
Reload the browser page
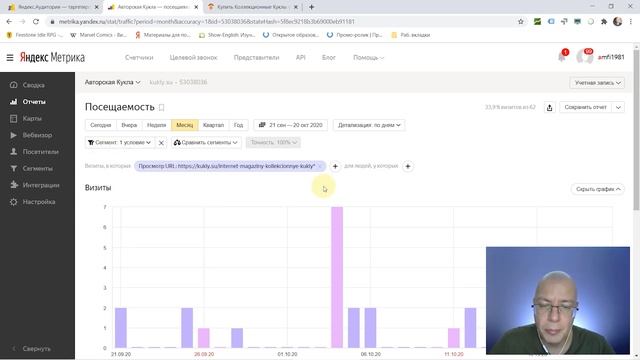(x=36, y=22)
